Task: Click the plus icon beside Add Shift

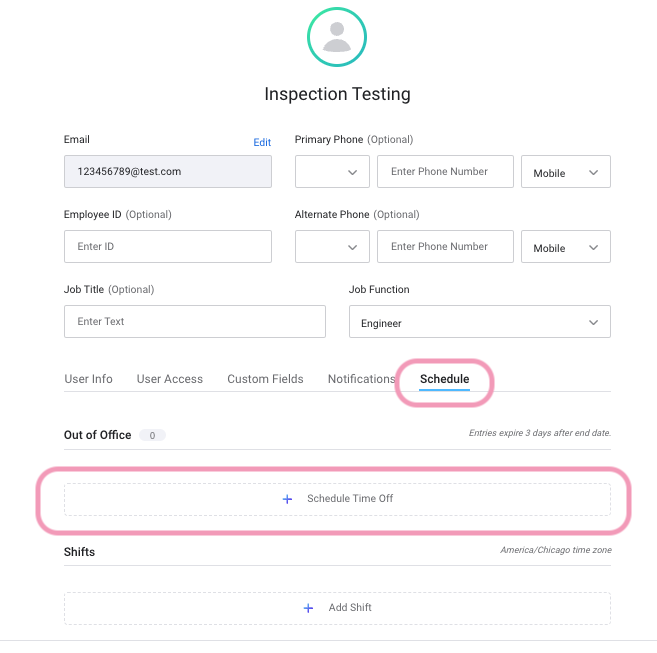Action: tap(308, 608)
